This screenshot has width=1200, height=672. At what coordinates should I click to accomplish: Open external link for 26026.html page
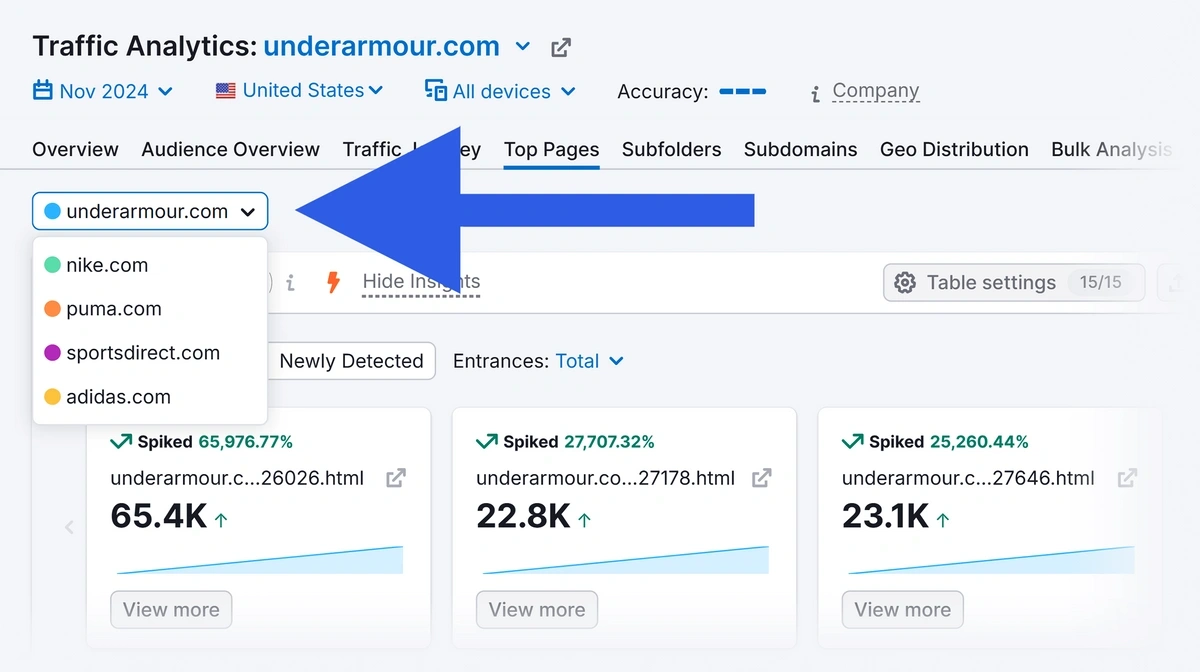pos(396,478)
